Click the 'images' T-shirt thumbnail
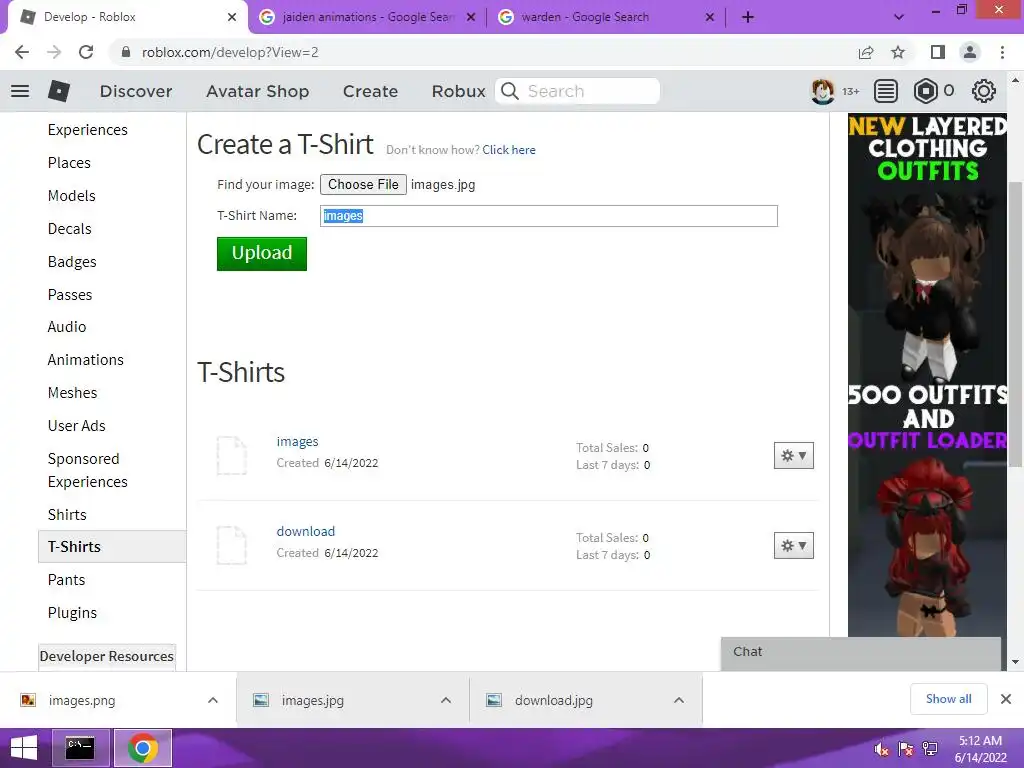The image size is (1024, 768). [232, 455]
